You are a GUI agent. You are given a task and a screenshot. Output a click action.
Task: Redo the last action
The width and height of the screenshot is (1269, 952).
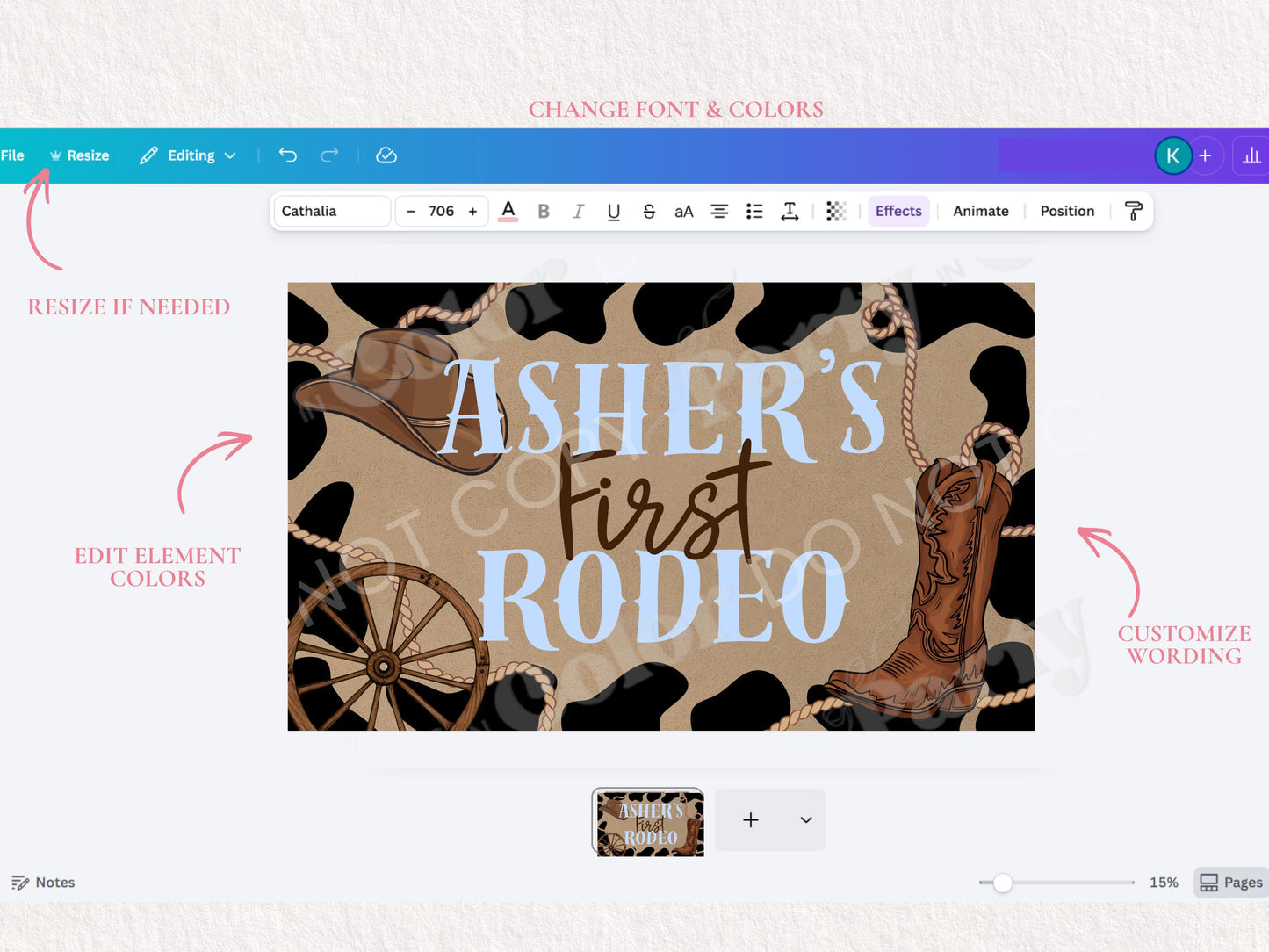pos(329,155)
